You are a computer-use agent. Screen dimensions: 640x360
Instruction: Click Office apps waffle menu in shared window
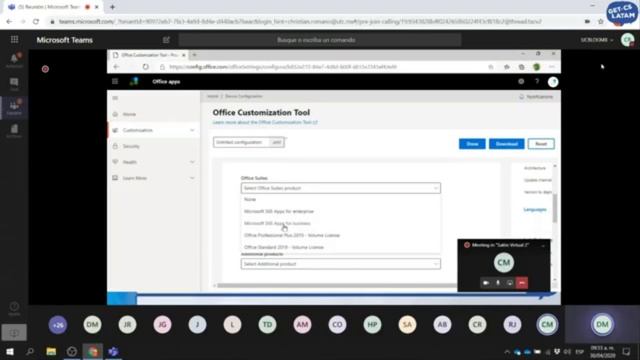click(x=115, y=82)
